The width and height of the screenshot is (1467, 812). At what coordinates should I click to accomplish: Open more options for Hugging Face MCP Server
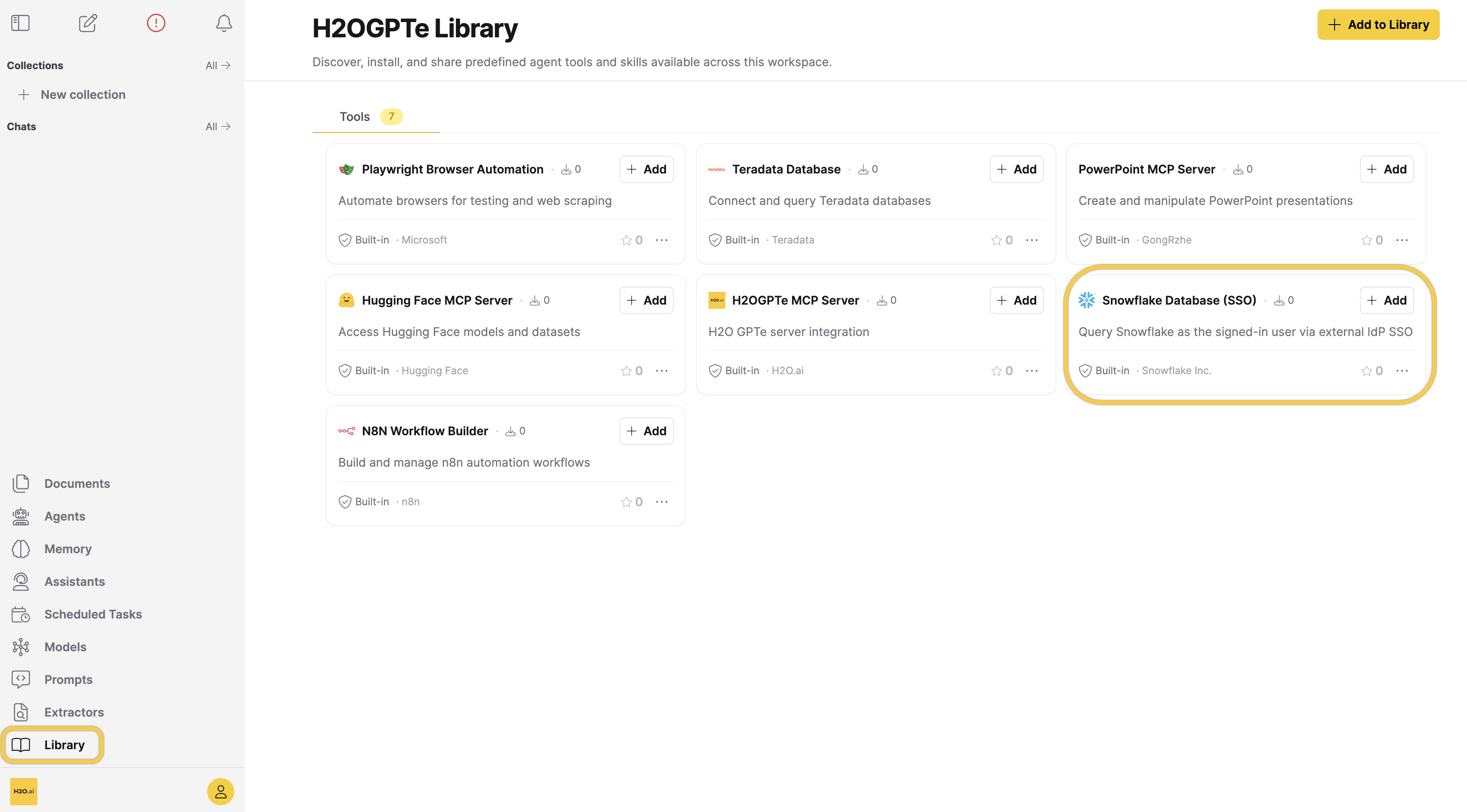pyautogui.click(x=662, y=371)
